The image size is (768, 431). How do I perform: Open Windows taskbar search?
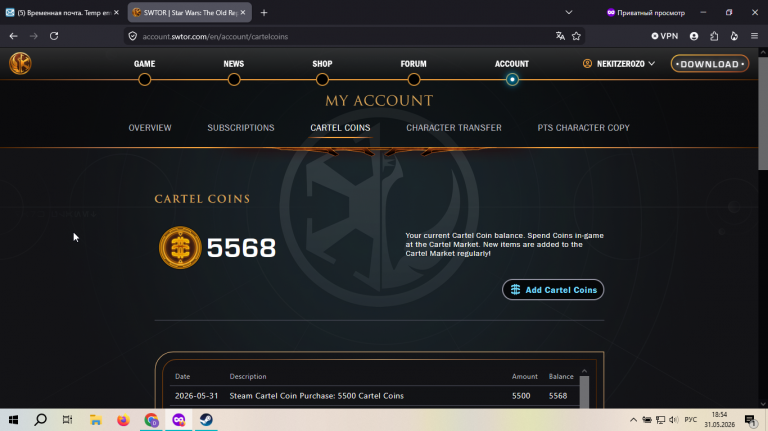[41, 420]
